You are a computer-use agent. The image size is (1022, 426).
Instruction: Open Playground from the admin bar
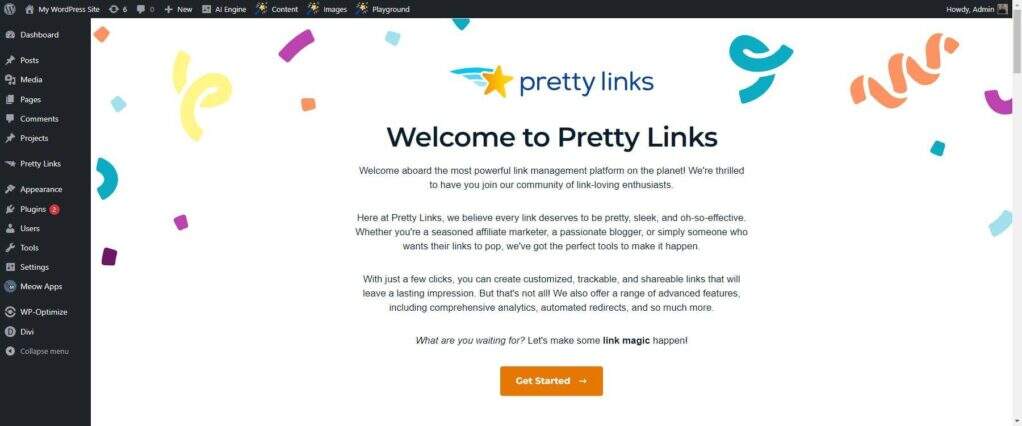(x=383, y=9)
